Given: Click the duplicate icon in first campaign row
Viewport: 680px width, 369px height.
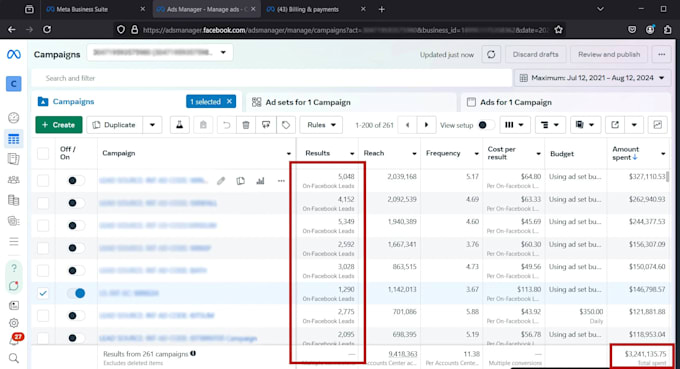Looking at the screenshot, I should click(x=241, y=181).
